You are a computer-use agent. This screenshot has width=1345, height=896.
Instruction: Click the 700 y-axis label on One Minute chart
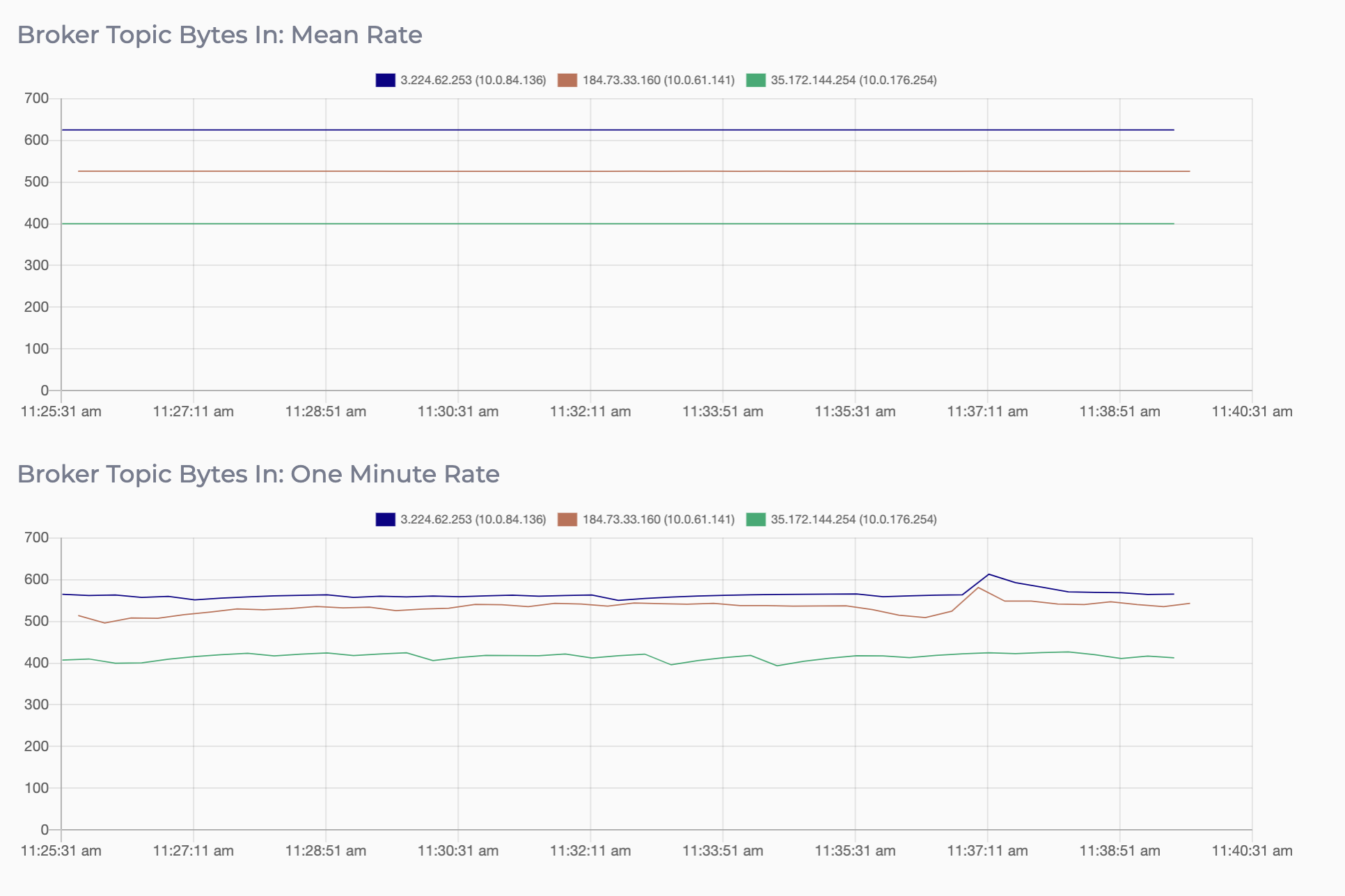[36, 537]
